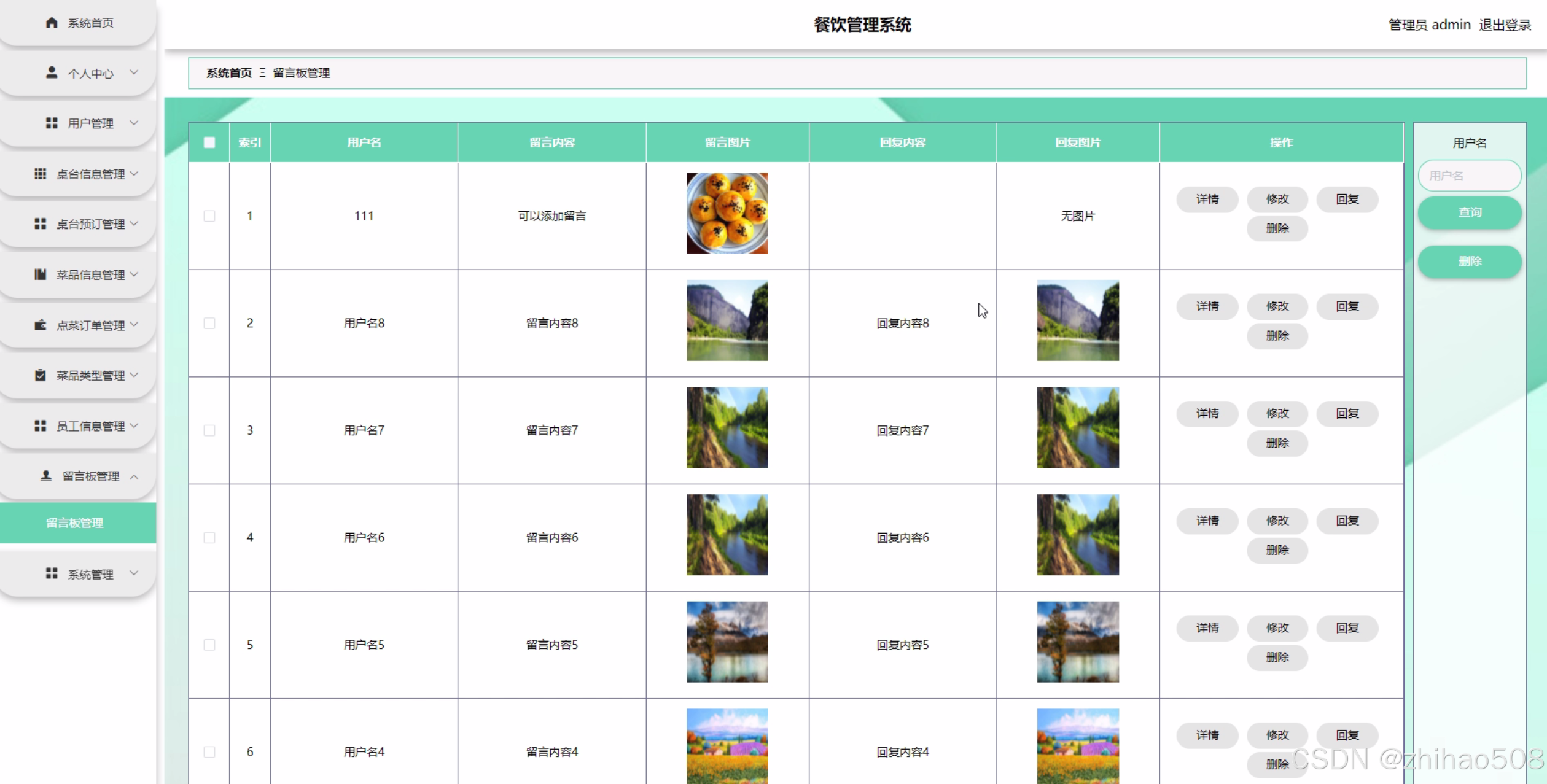Click the grid icon for 员工信息管理
1547x784 pixels.
pos(41,425)
